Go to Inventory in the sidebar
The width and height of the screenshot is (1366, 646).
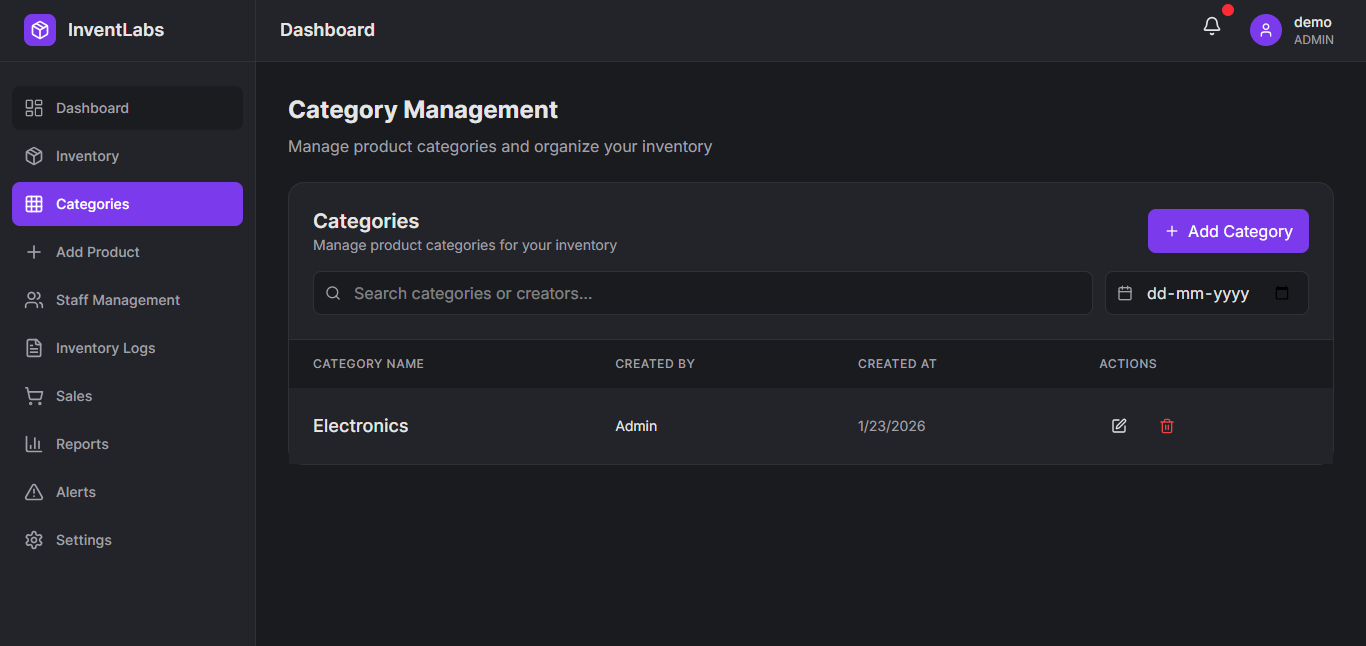pyautogui.click(x=87, y=156)
